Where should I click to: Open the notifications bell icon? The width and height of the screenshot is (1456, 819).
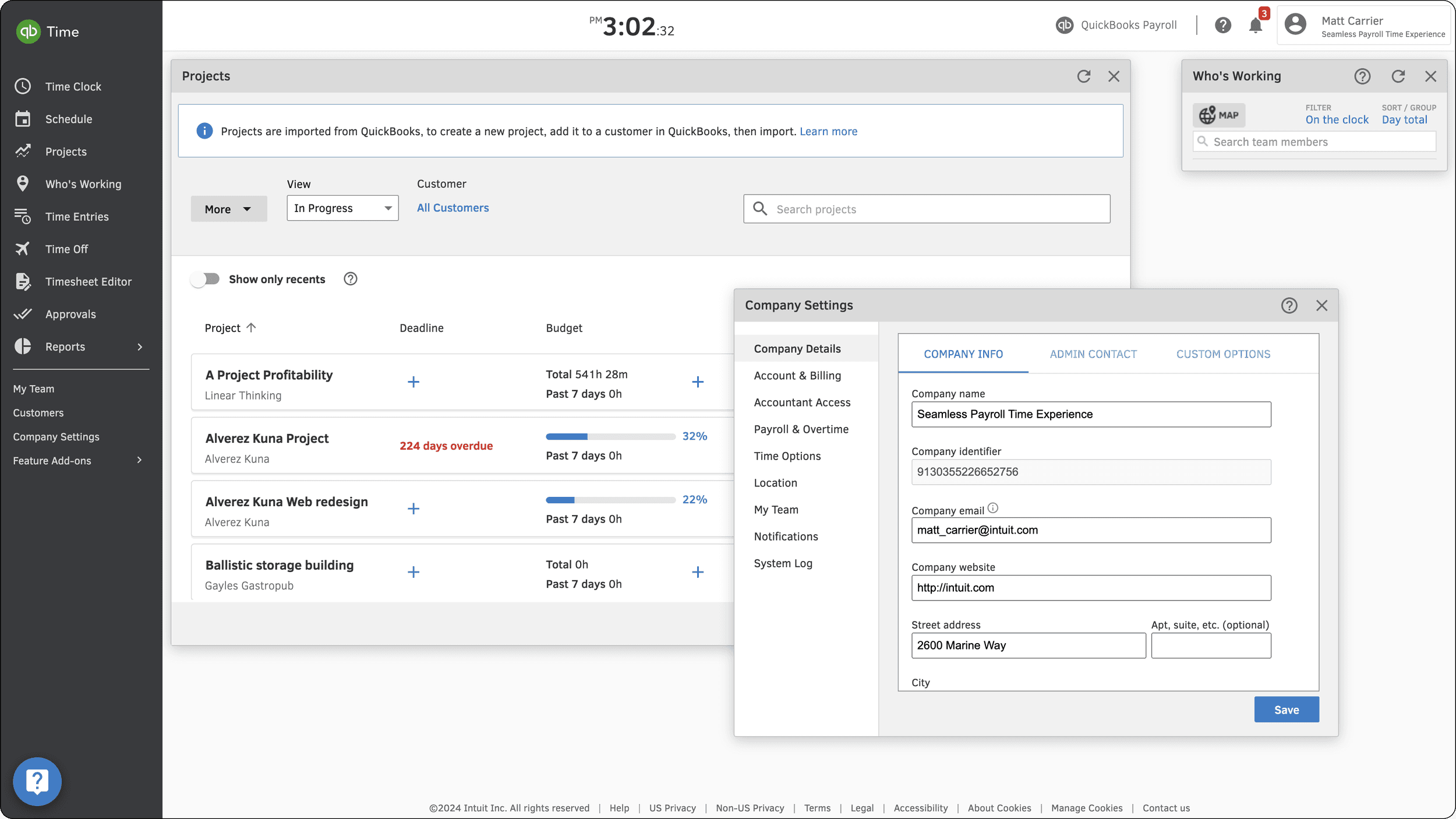[x=1255, y=26]
